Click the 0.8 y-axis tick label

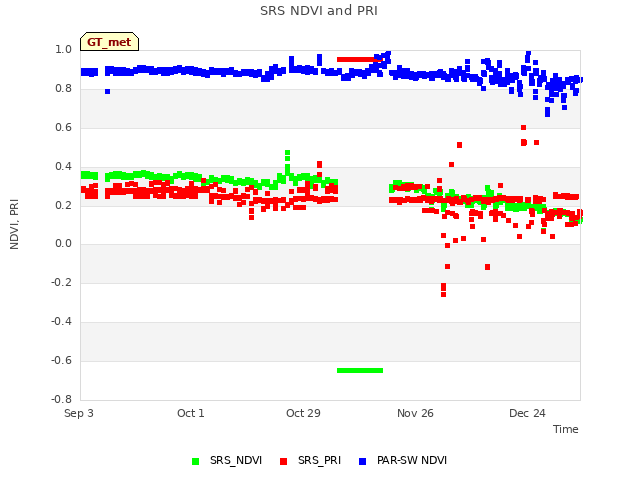click(63, 89)
